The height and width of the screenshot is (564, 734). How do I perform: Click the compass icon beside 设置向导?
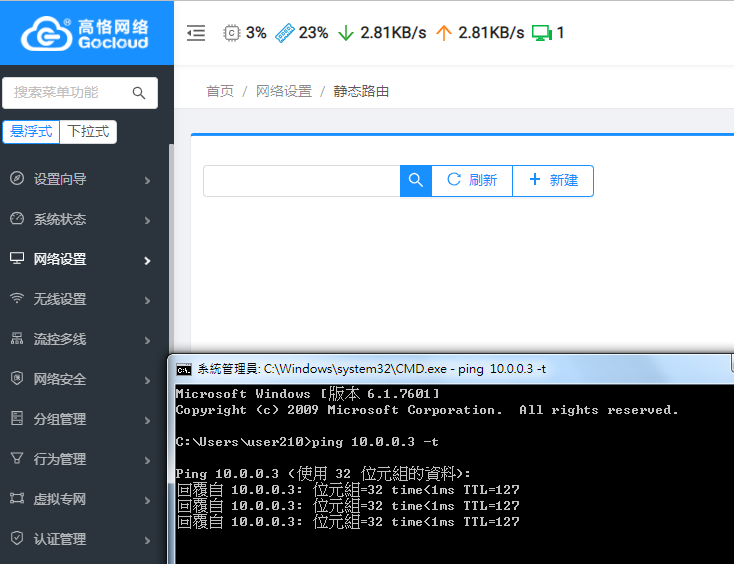point(17,178)
